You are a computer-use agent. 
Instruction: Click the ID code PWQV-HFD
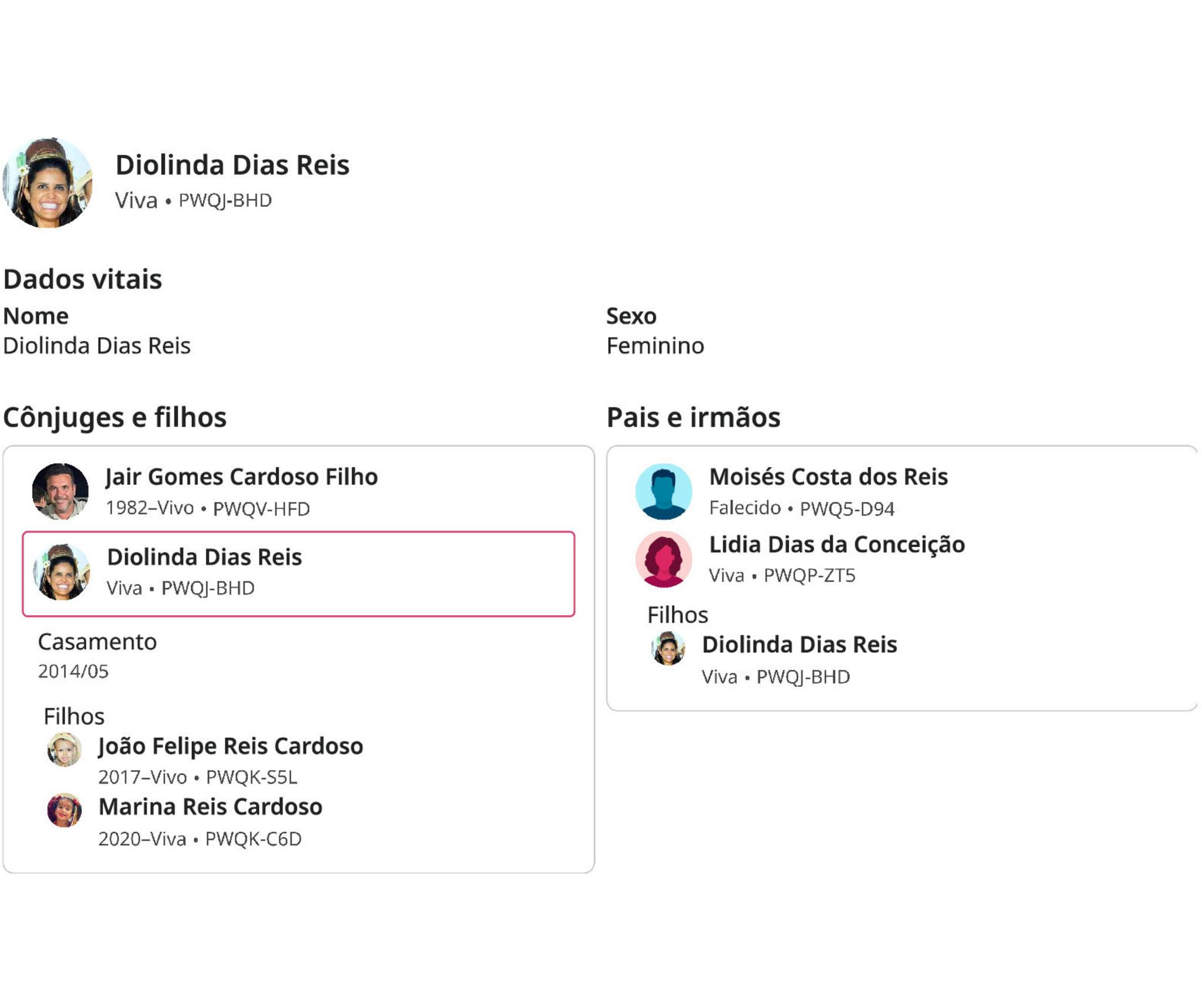tap(261, 508)
